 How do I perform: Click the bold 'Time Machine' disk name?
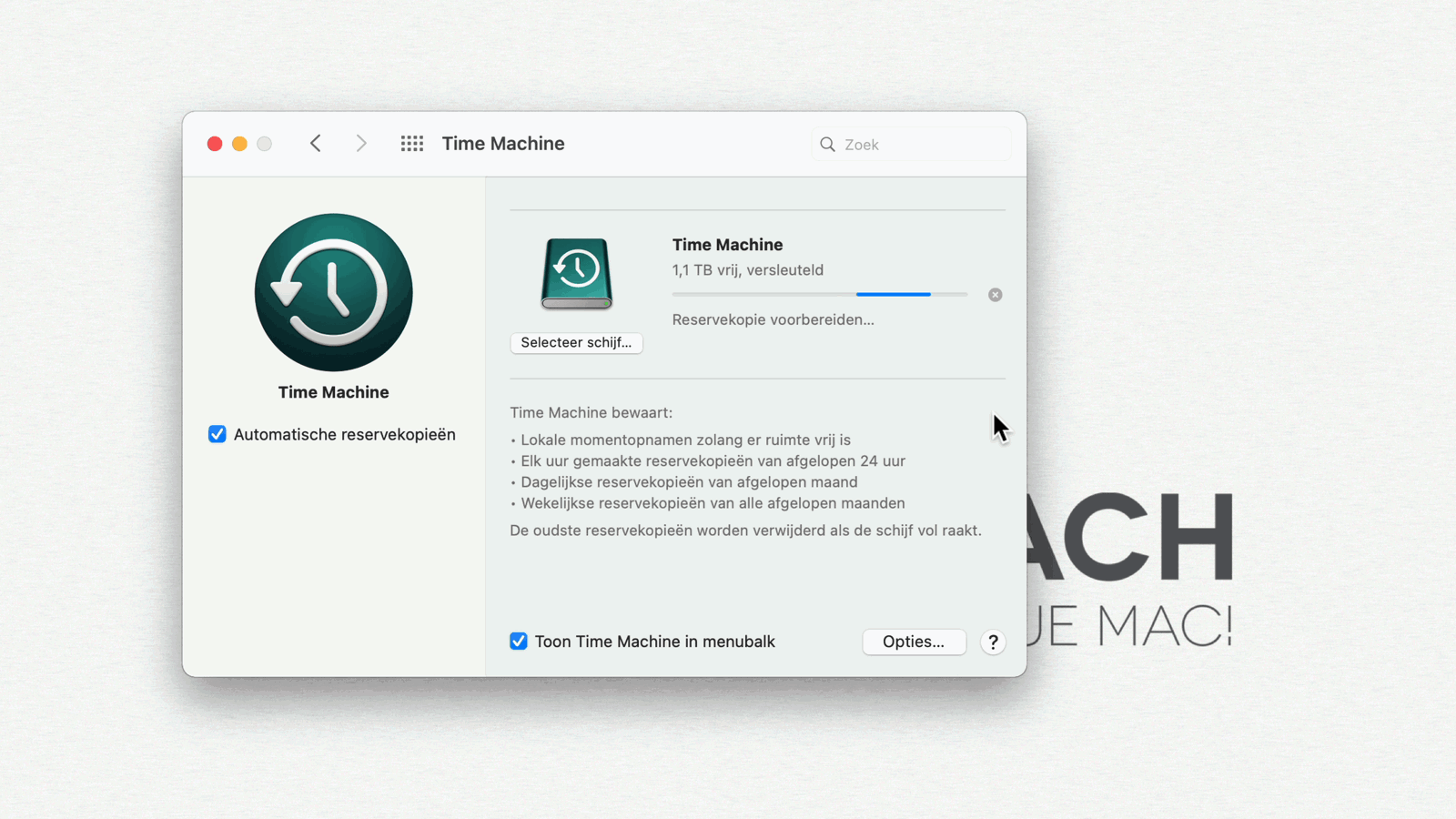(x=727, y=245)
